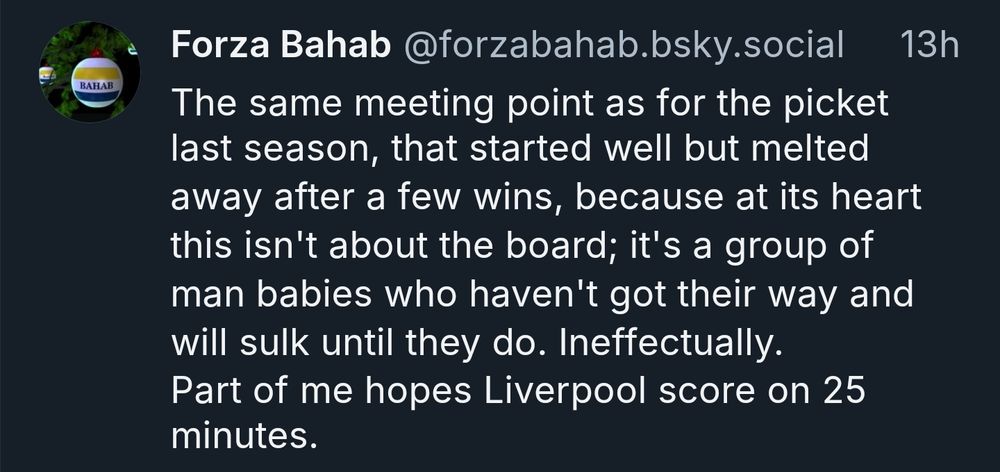1000x472 pixels.
Task: Open Forza Bahab's profile avatar
Action: tap(89, 74)
